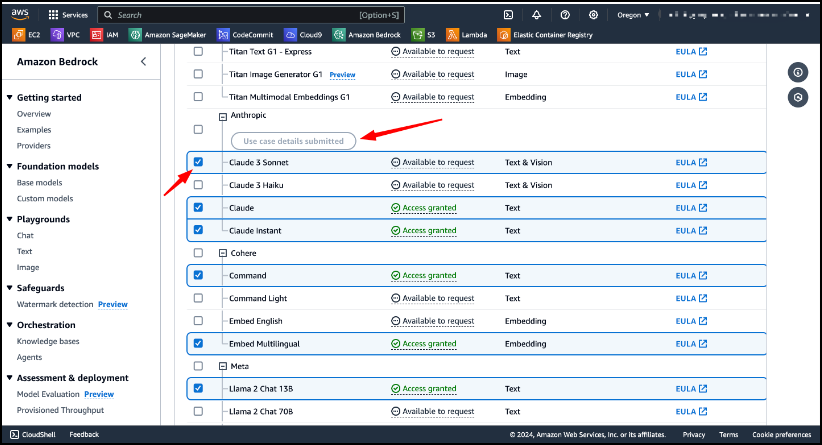Open Base models page

[39, 182]
